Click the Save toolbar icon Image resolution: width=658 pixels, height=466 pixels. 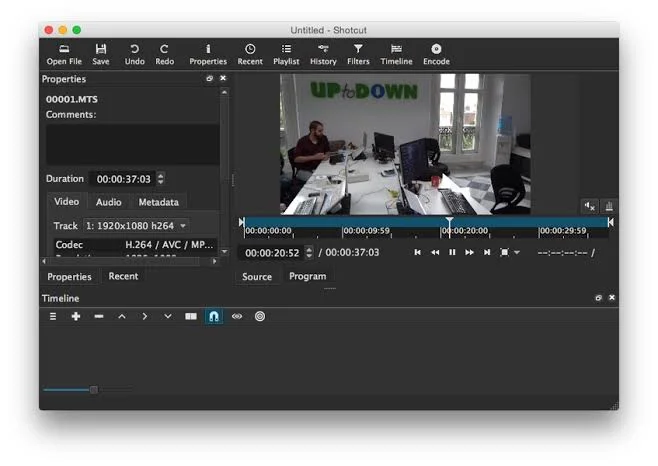(x=101, y=53)
